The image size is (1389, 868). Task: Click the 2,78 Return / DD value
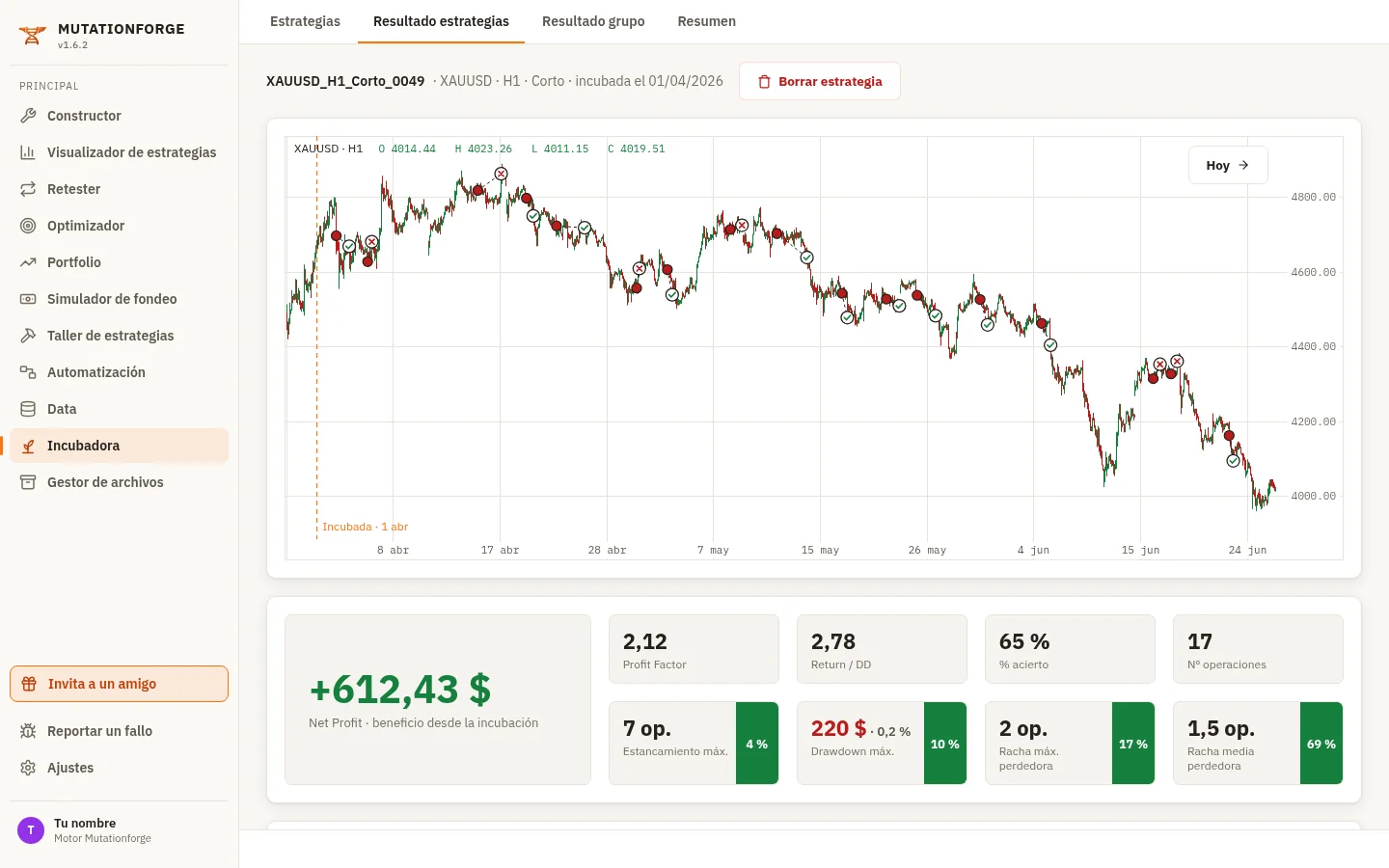[x=833, y=641]
